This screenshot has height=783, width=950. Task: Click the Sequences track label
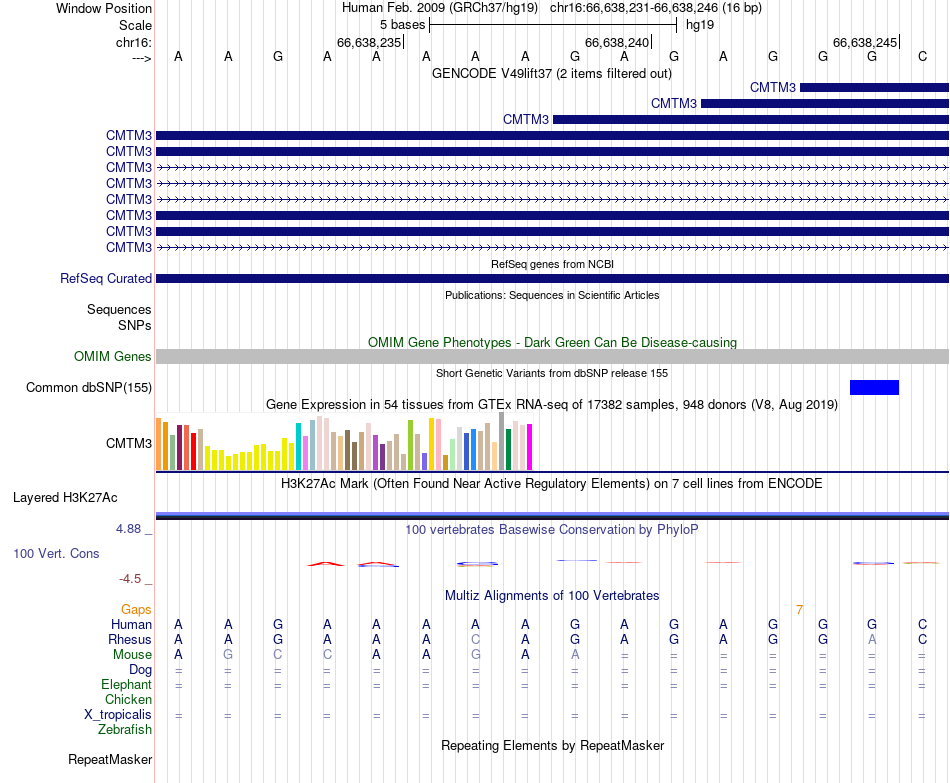(x=119, y=310)
